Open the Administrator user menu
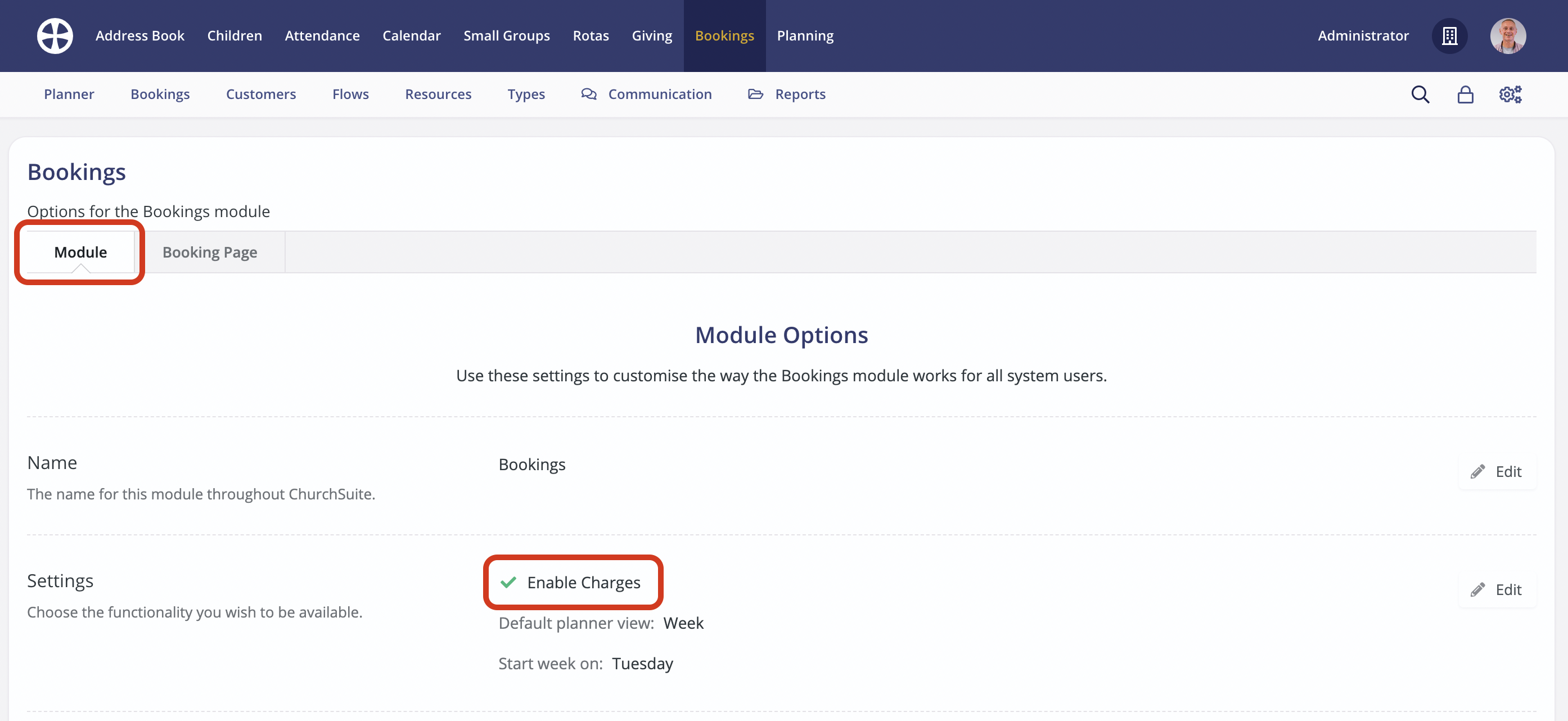 (1363, 36)
